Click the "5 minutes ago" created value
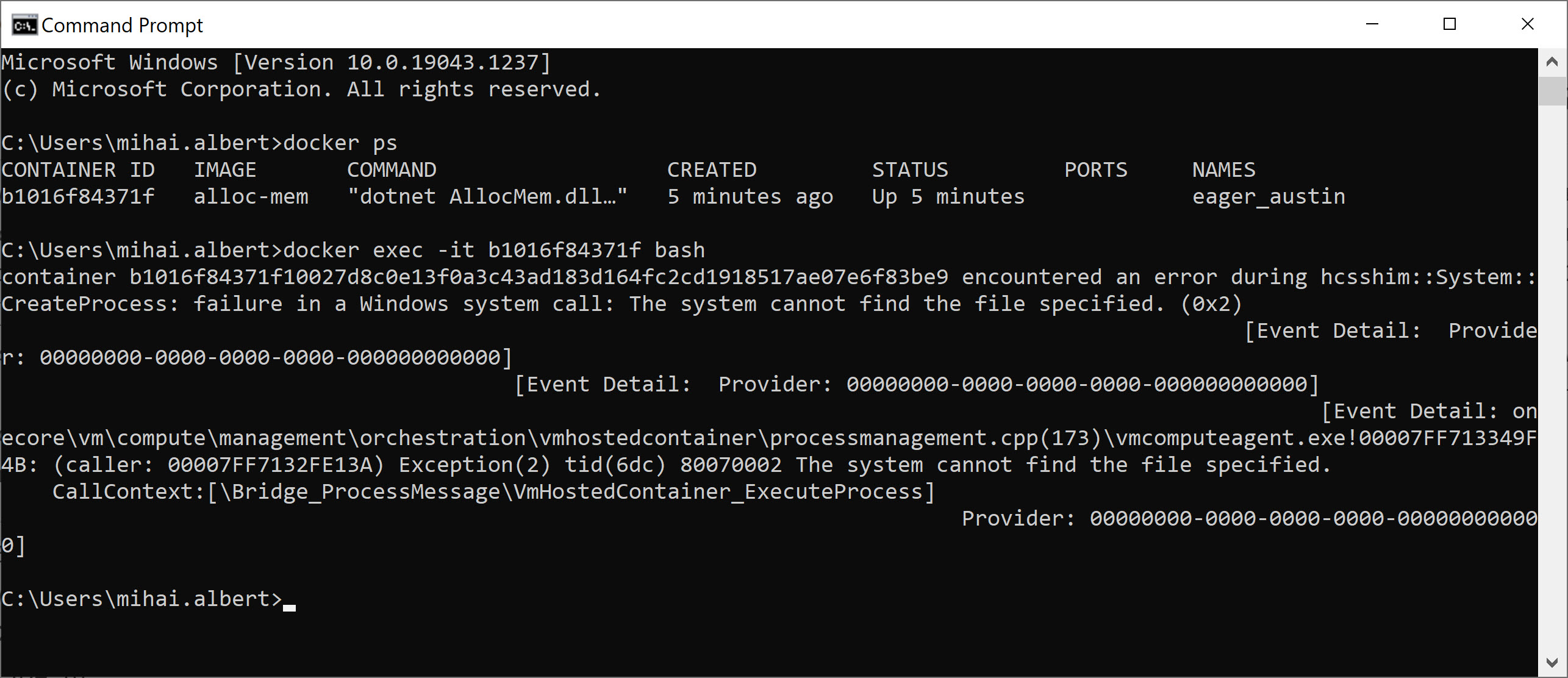The width and height of the screenshot is (1568, 678). 750,197
